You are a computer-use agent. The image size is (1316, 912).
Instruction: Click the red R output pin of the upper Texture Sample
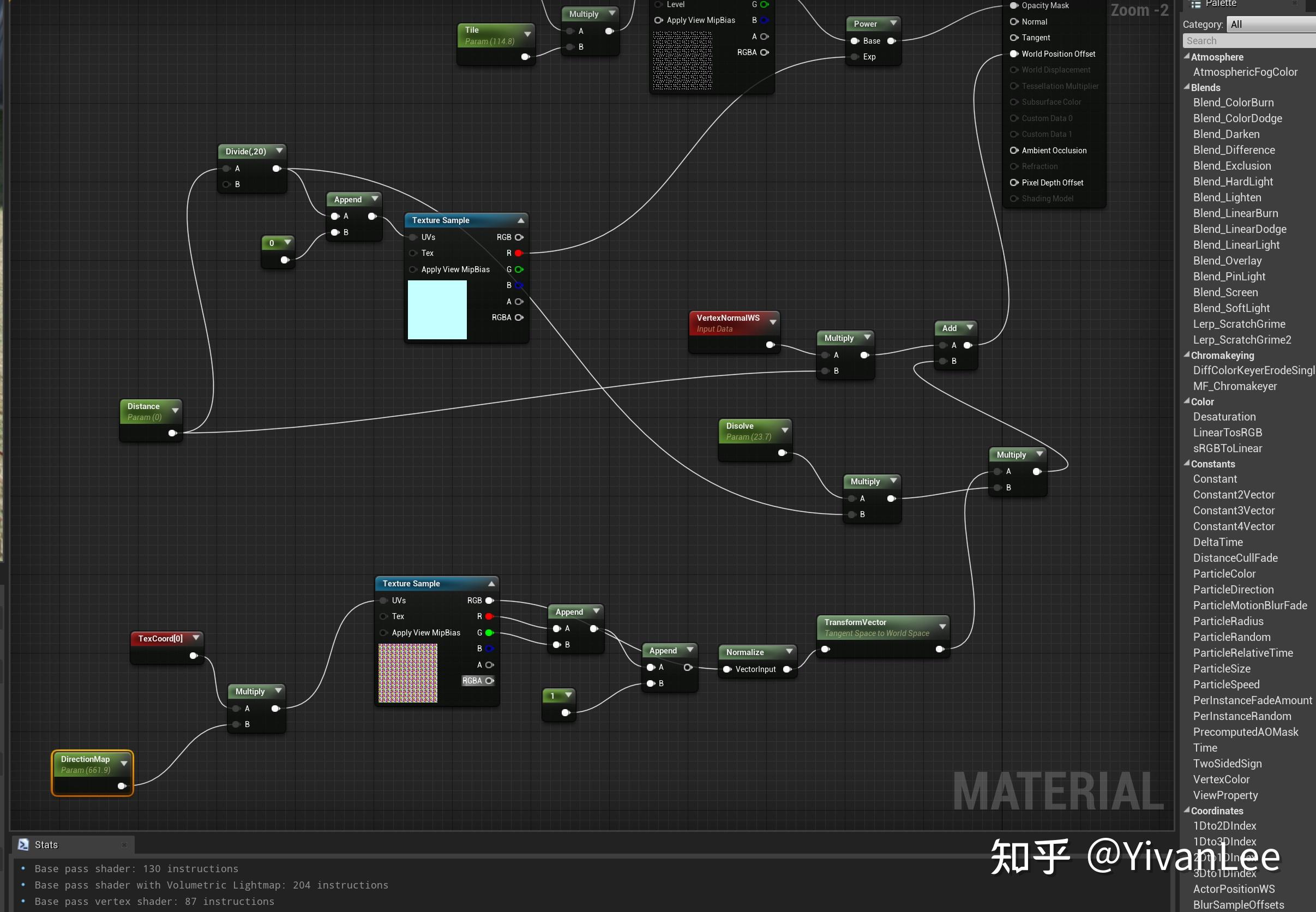click(x=518, y=253)
